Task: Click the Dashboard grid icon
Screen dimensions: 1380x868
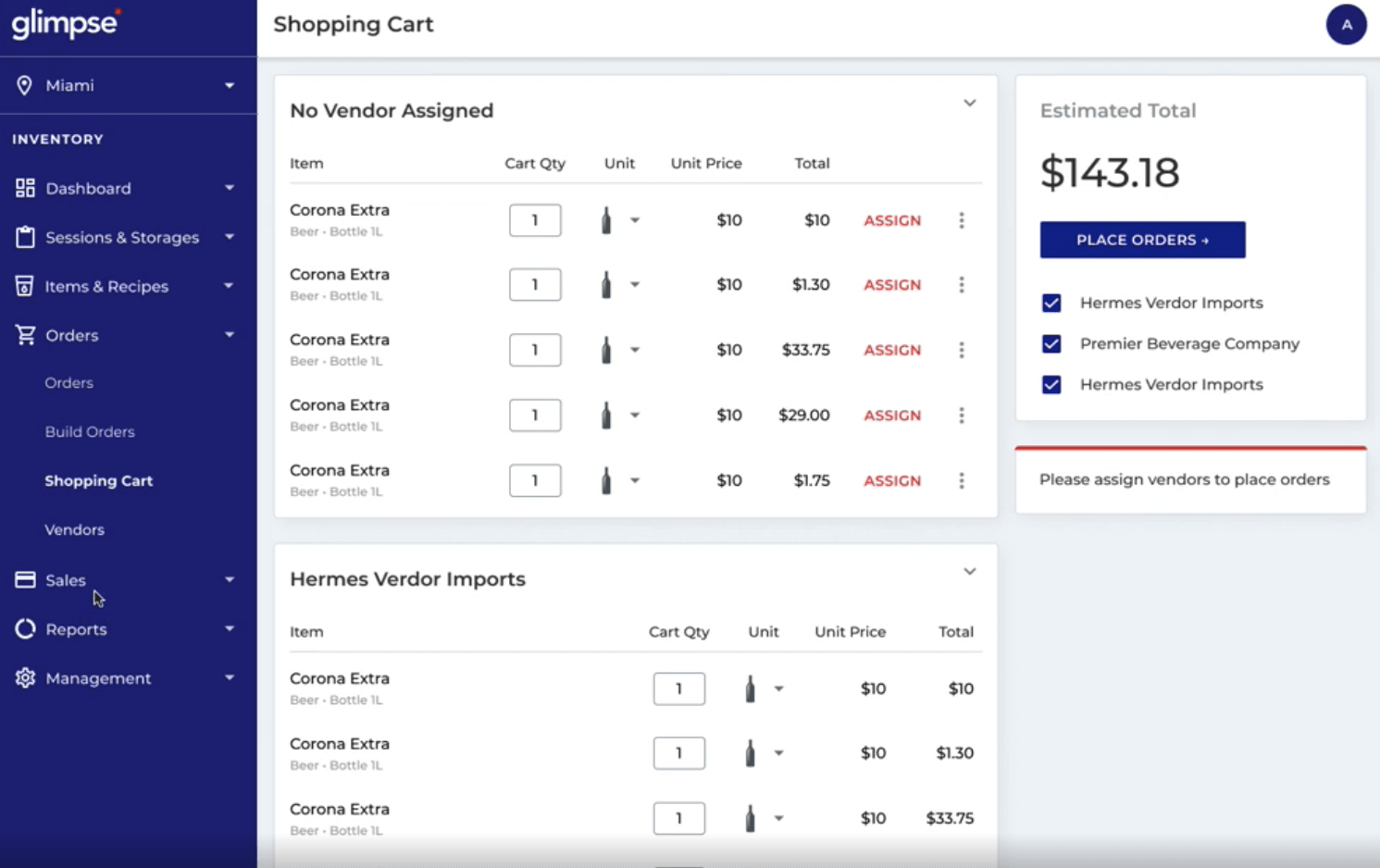Action: (x=25, y=188)
